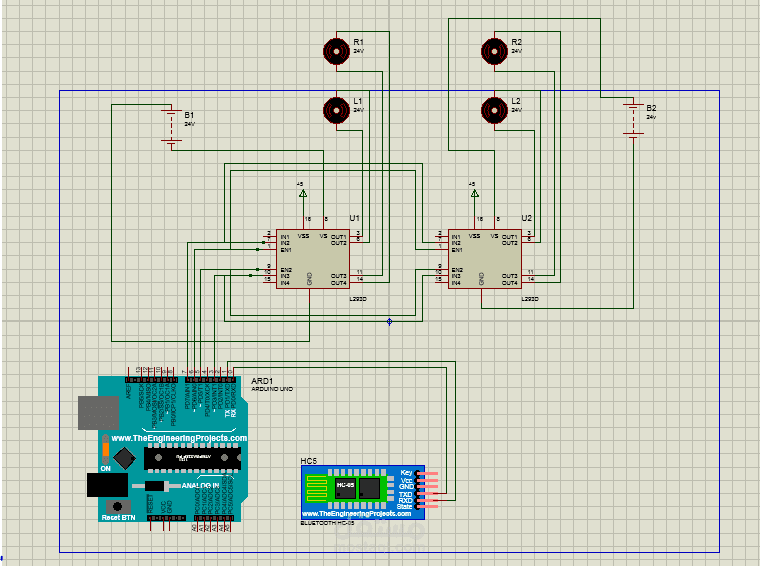
Task: Click the Reset BTN on the Arduino
Action: (118, 507)
